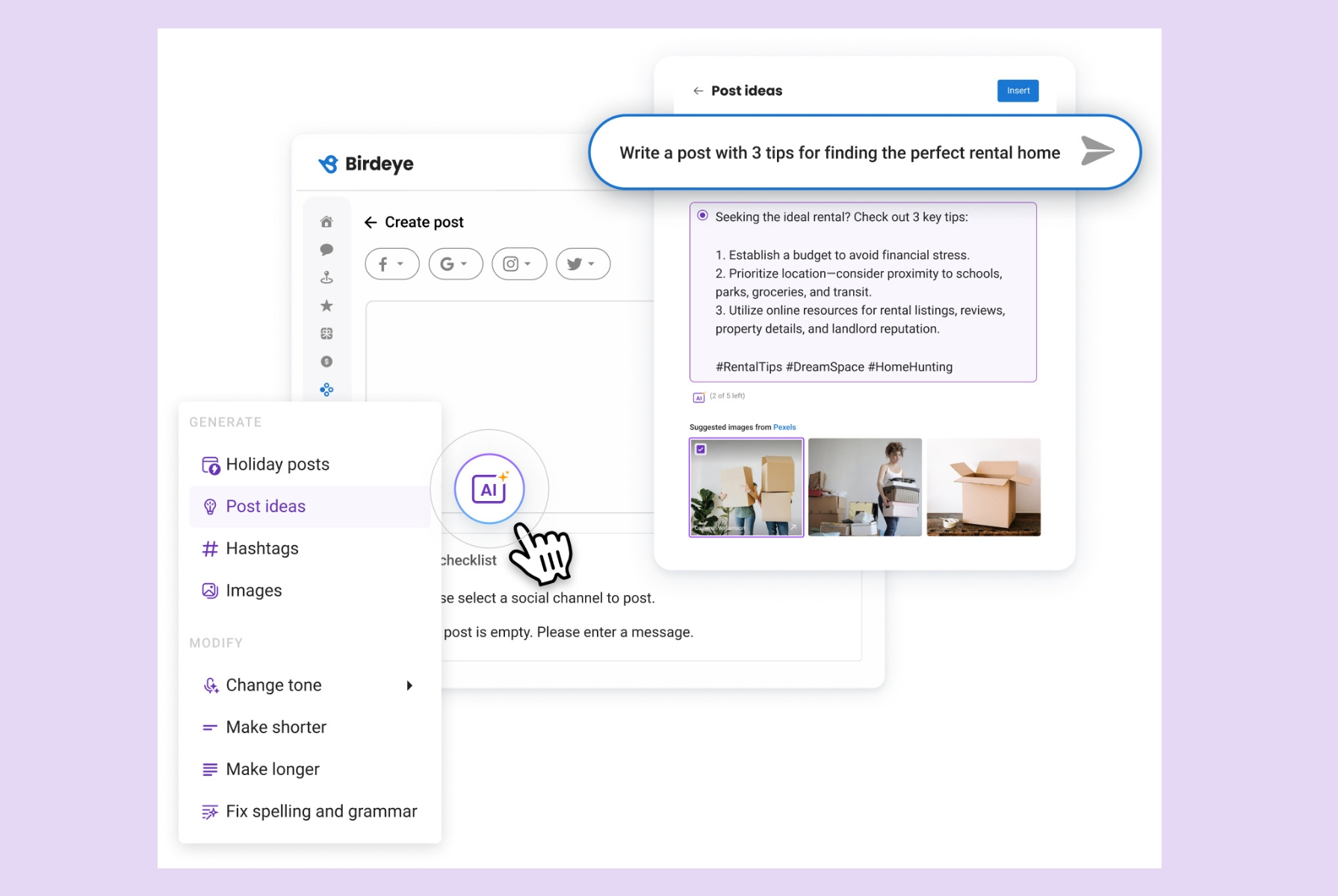Open the Instagram channel dropdown
1338x896 pixels.
coord(518,264)
